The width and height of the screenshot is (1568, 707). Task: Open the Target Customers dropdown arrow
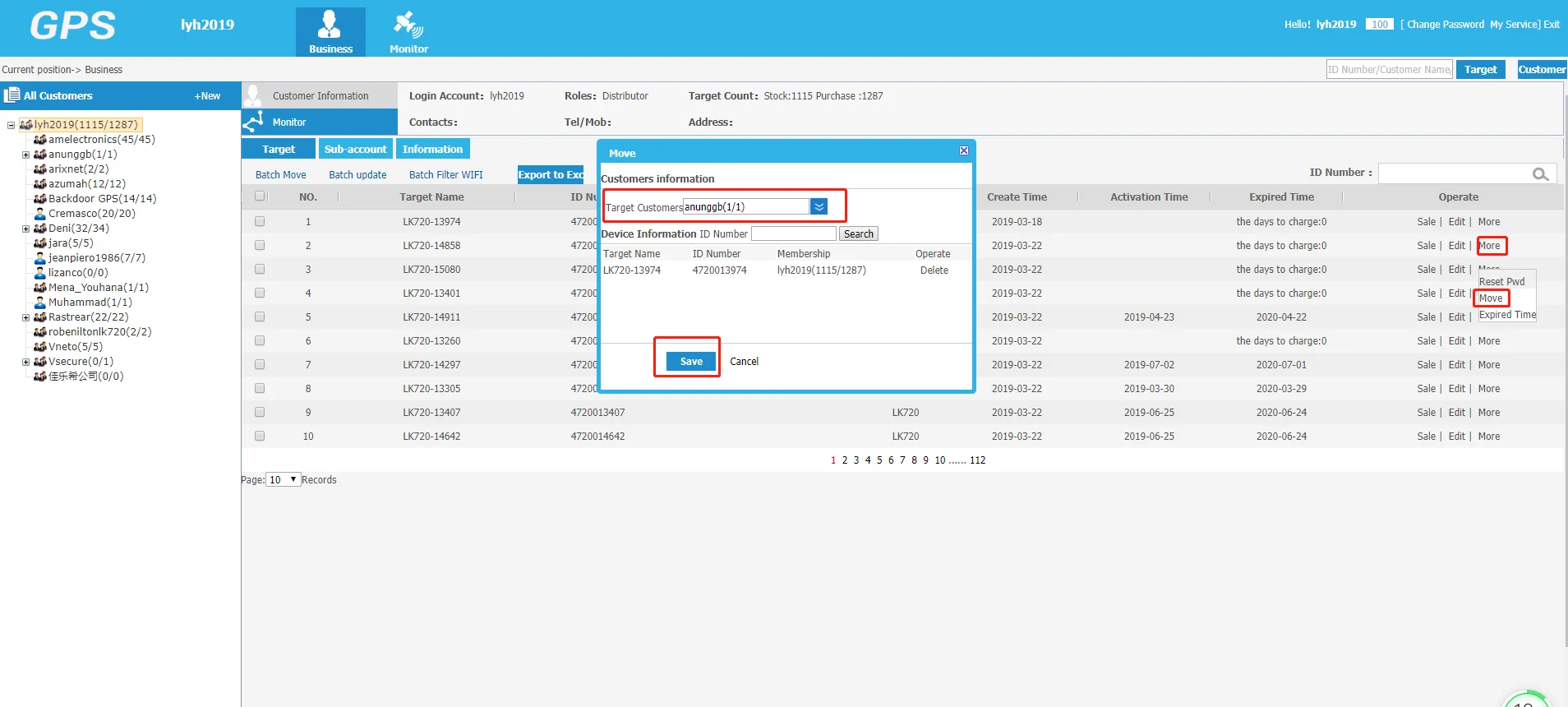[x=819, y=207]
